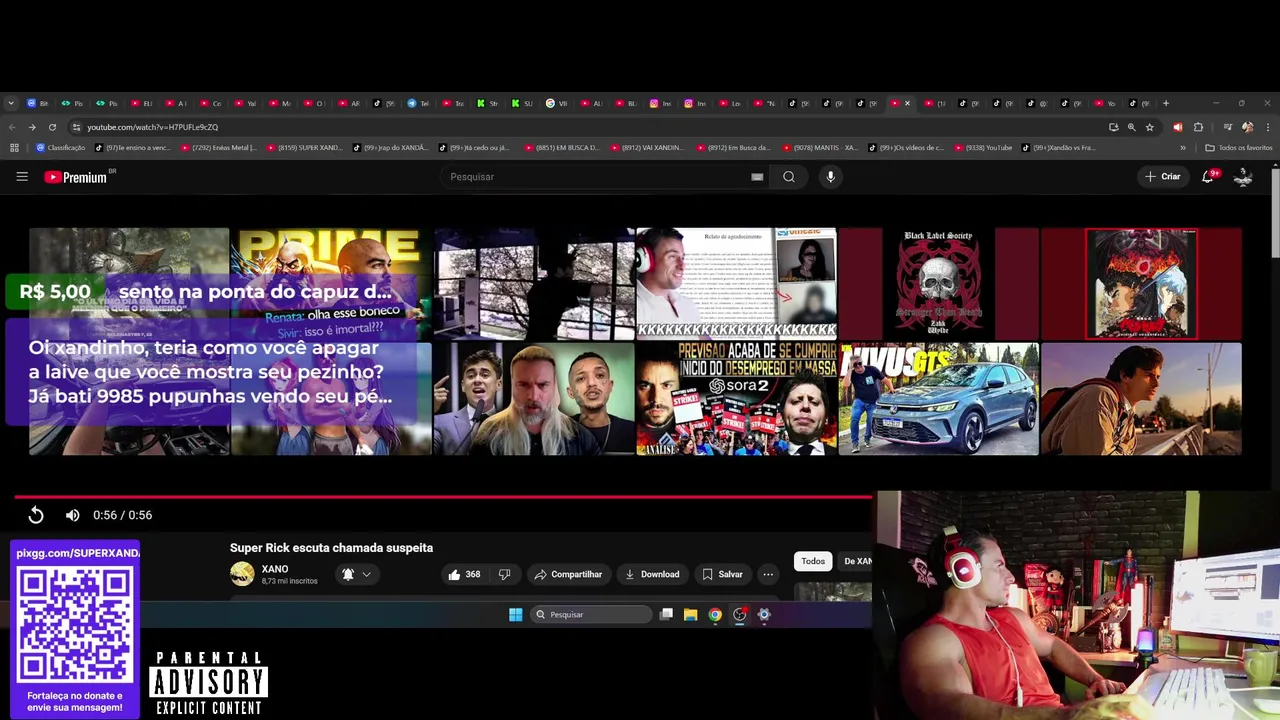Switch to the Telegram tab
1280x720 pixels.
pos(418,103)
